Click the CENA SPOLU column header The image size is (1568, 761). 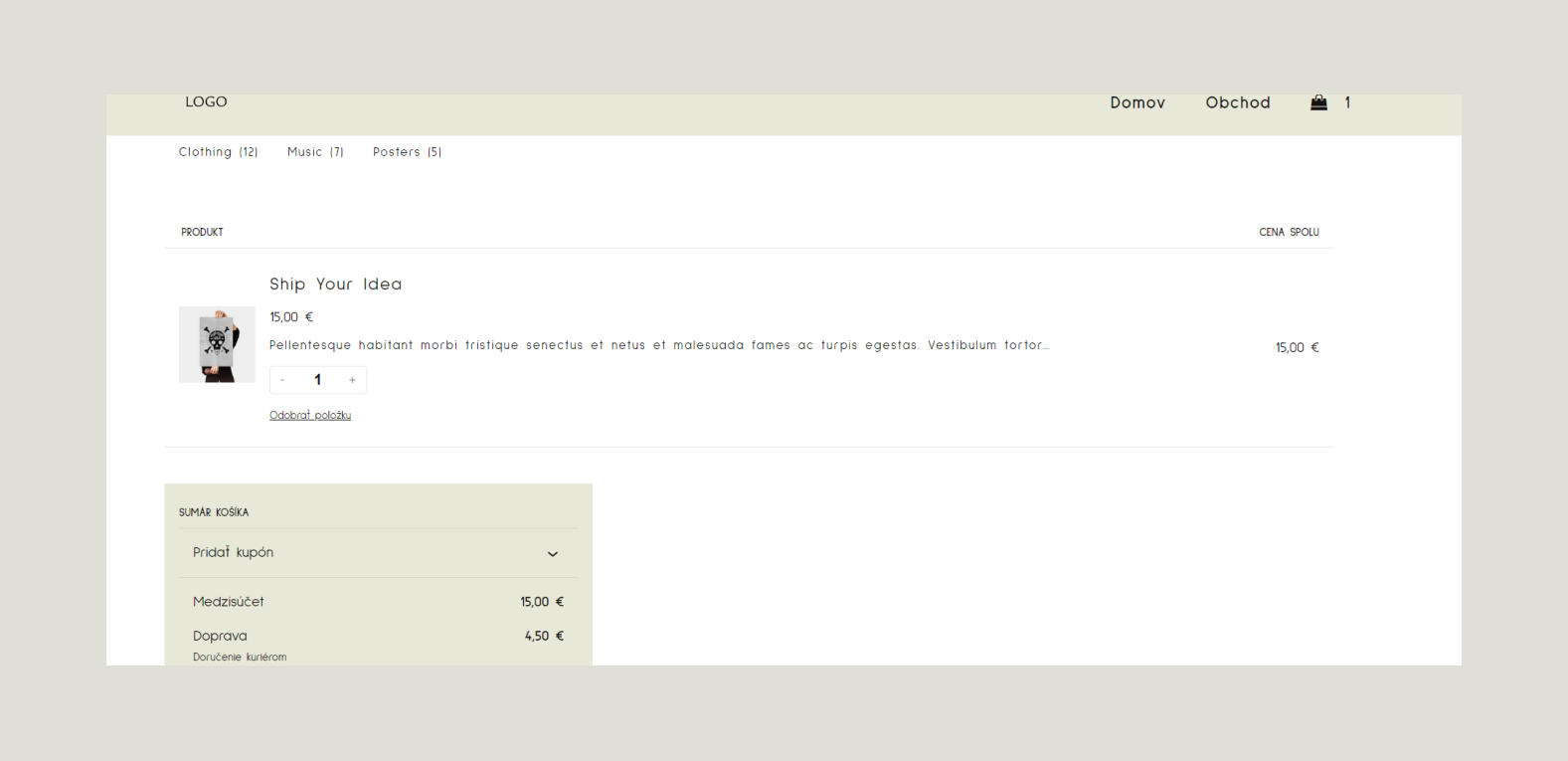click(1289, 232)
